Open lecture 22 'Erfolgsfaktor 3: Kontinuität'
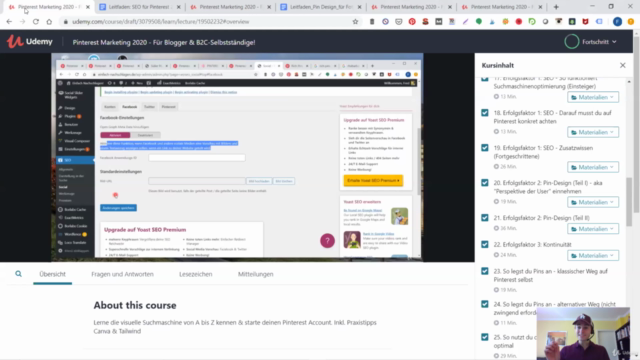Viewport: 640px width, 360px height. pyautogui.click(x=532, y=244)
